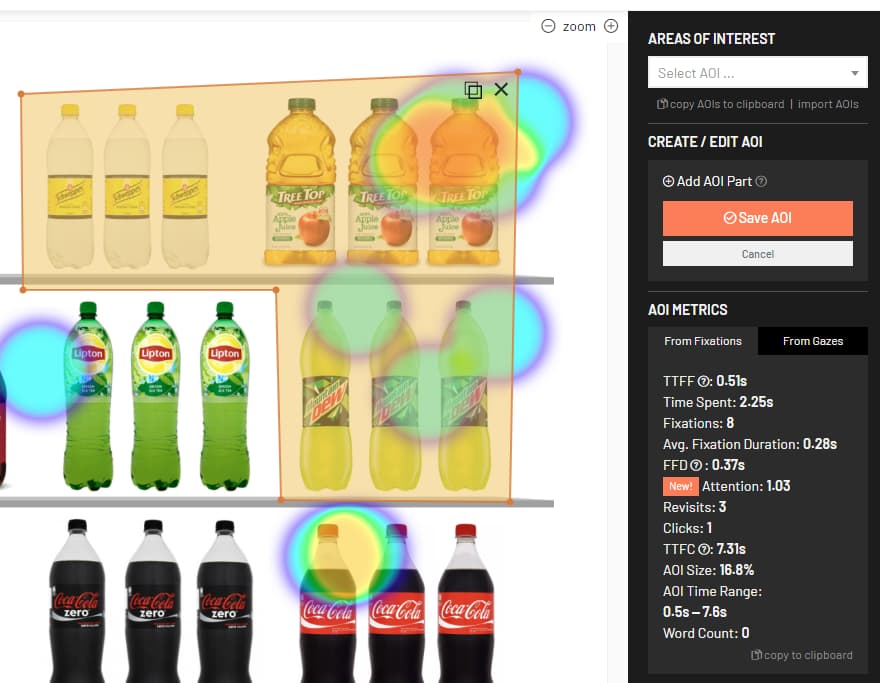Switch to the From Fixations tab
Screen dimensions: 880x683
pos(703,341)
